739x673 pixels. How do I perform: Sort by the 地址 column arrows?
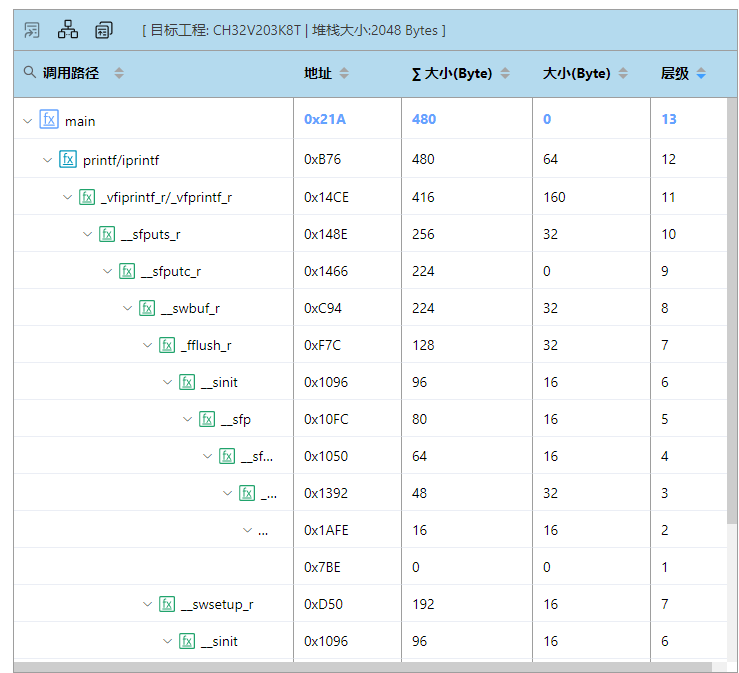pos(345,73)
